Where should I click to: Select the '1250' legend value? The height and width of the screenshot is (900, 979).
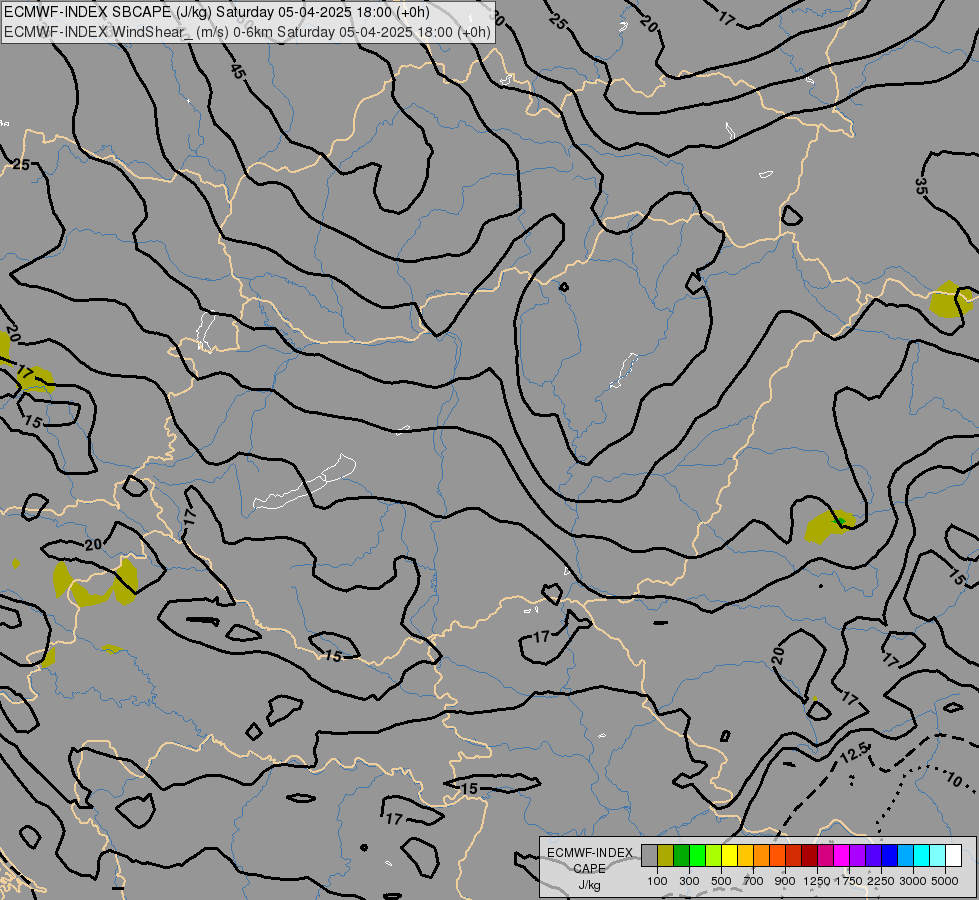817,881
